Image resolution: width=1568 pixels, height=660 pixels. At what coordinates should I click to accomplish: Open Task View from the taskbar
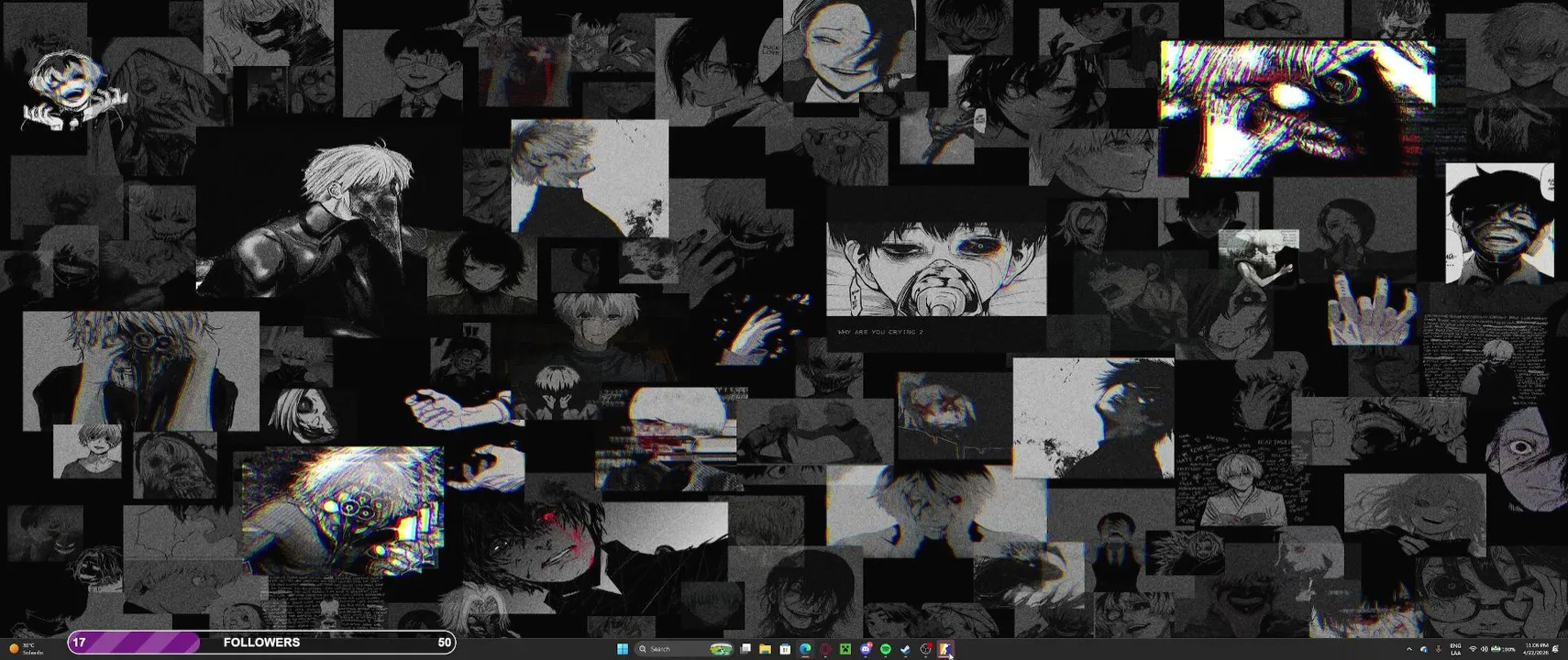[x=745, y=649]
